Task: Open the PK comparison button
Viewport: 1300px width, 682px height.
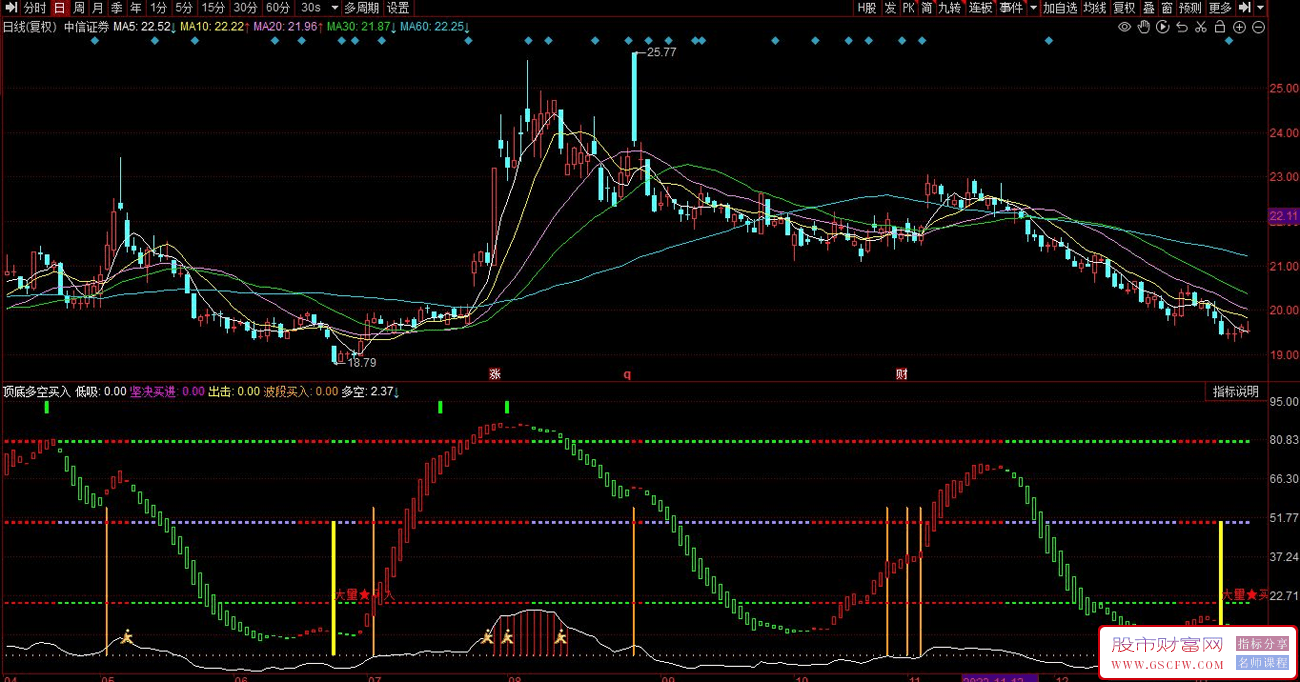Action: tap(908, 8)
